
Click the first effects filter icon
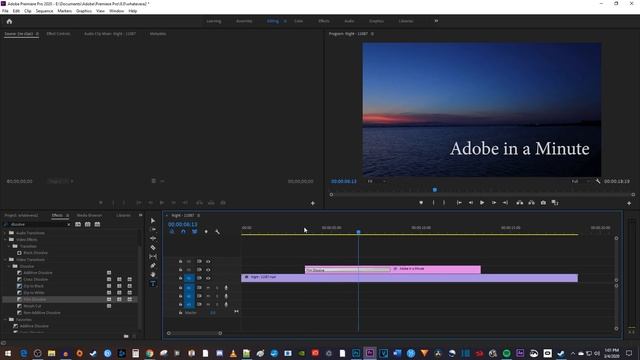pos(78,224)
